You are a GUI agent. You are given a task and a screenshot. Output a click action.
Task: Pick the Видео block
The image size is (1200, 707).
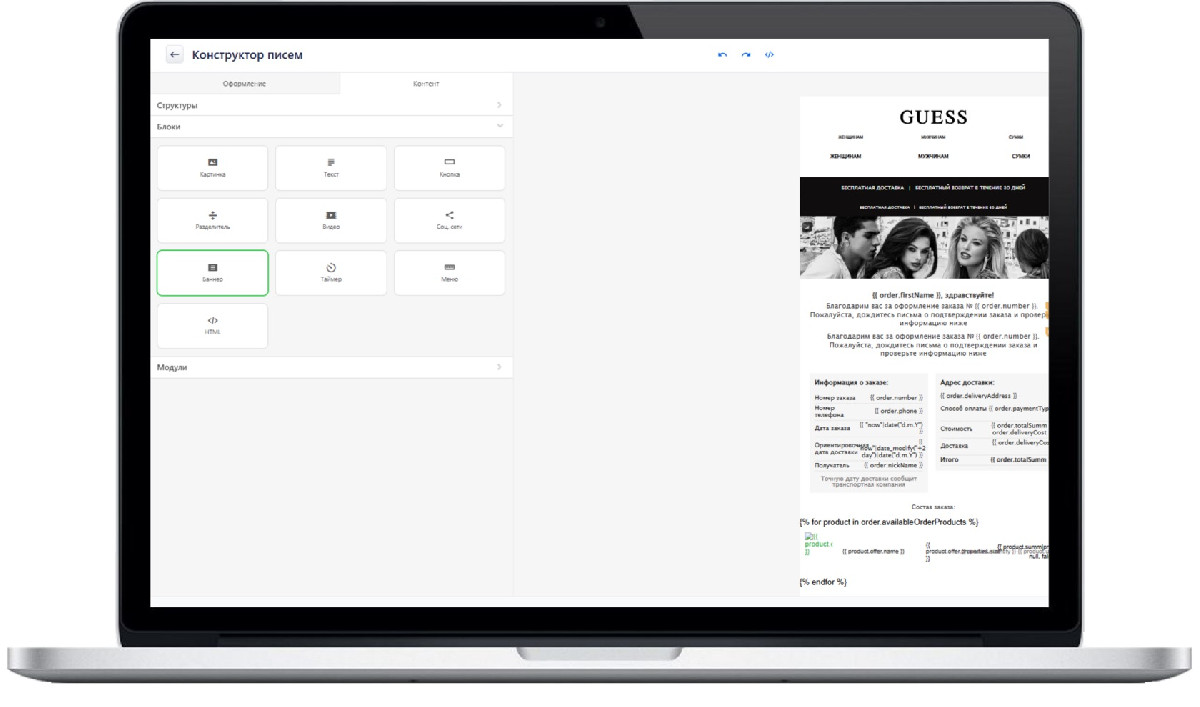[x=331, y=220]
